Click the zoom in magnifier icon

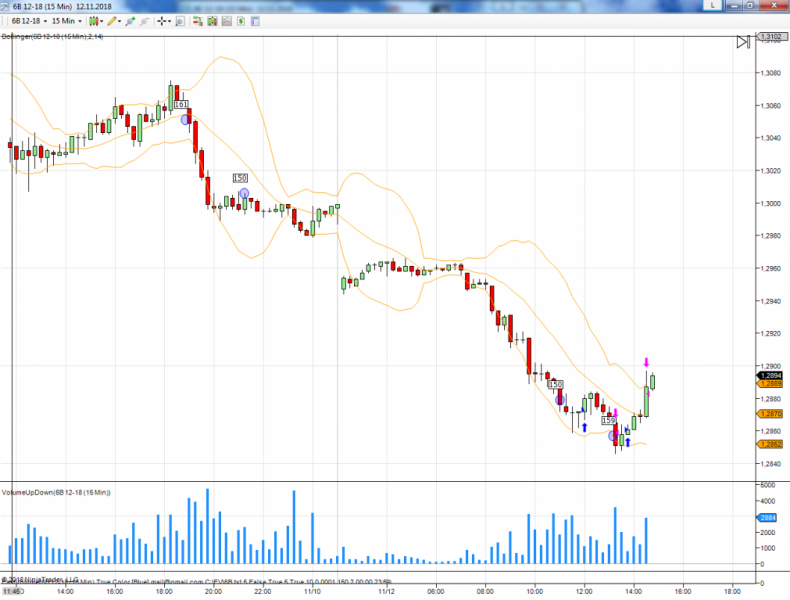[130, 21]
